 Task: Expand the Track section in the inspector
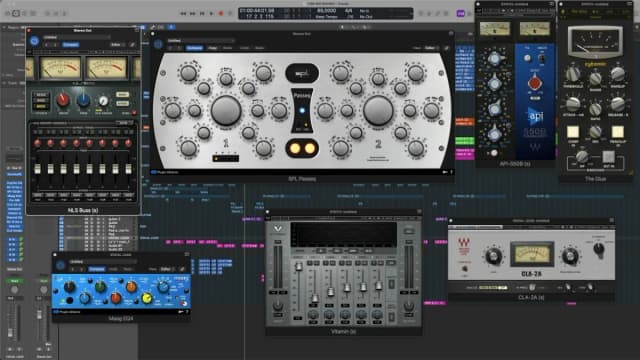point(4,83)
